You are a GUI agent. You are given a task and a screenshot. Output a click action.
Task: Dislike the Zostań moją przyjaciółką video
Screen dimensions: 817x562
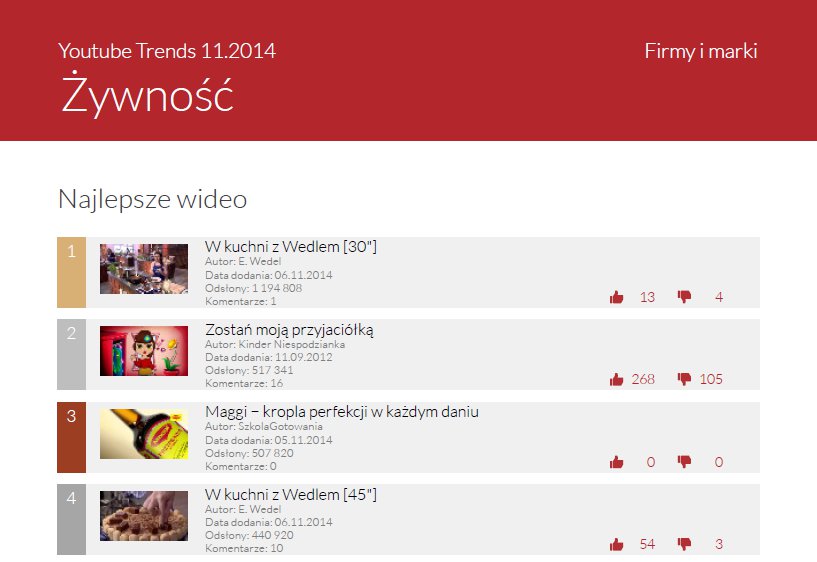coord(684,379)
